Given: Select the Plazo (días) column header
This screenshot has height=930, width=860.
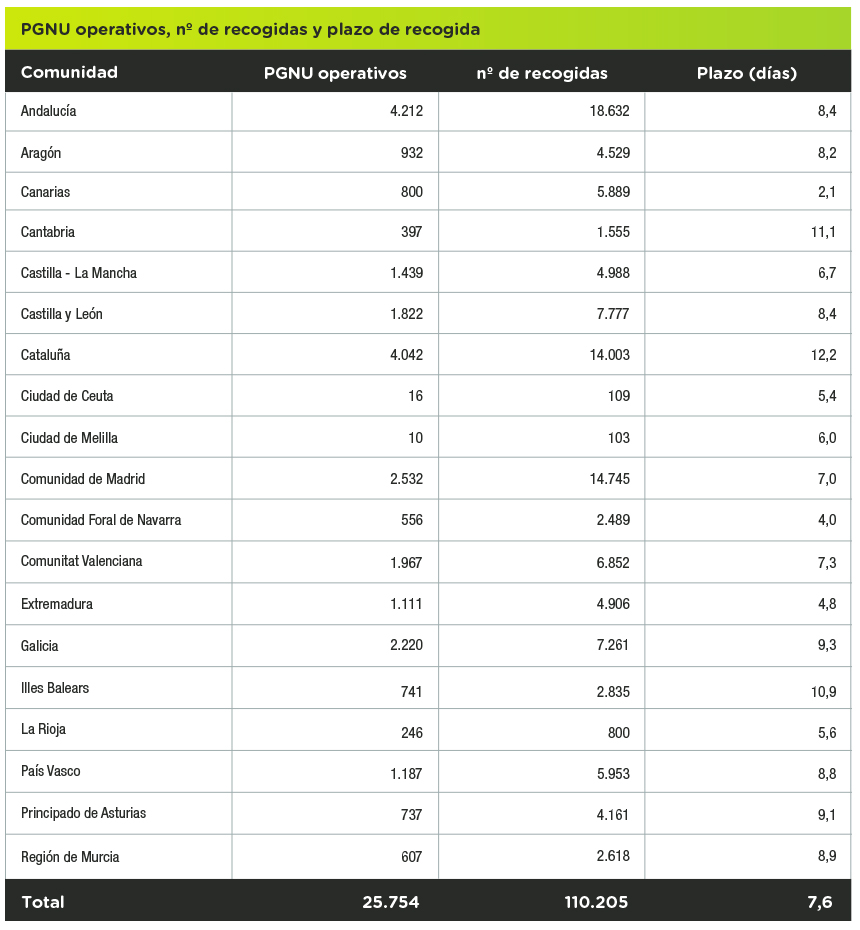Looking at the screenshot, I should (x=747, y=74).
